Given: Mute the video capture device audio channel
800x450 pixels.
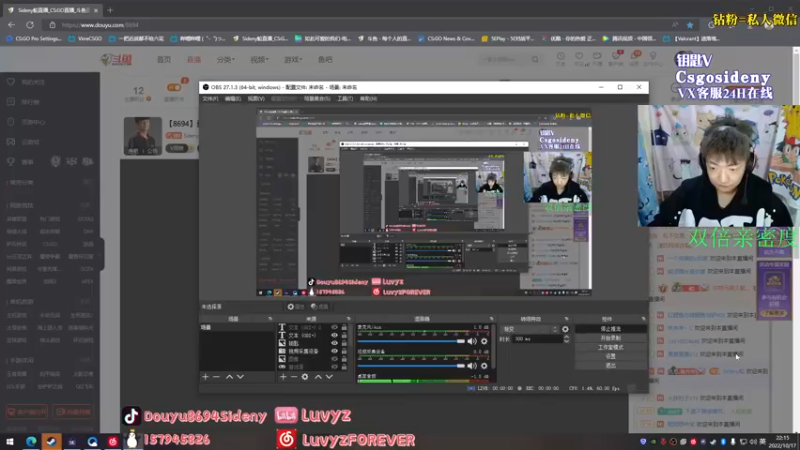Looking at the screenshot, I should (472, 365).
